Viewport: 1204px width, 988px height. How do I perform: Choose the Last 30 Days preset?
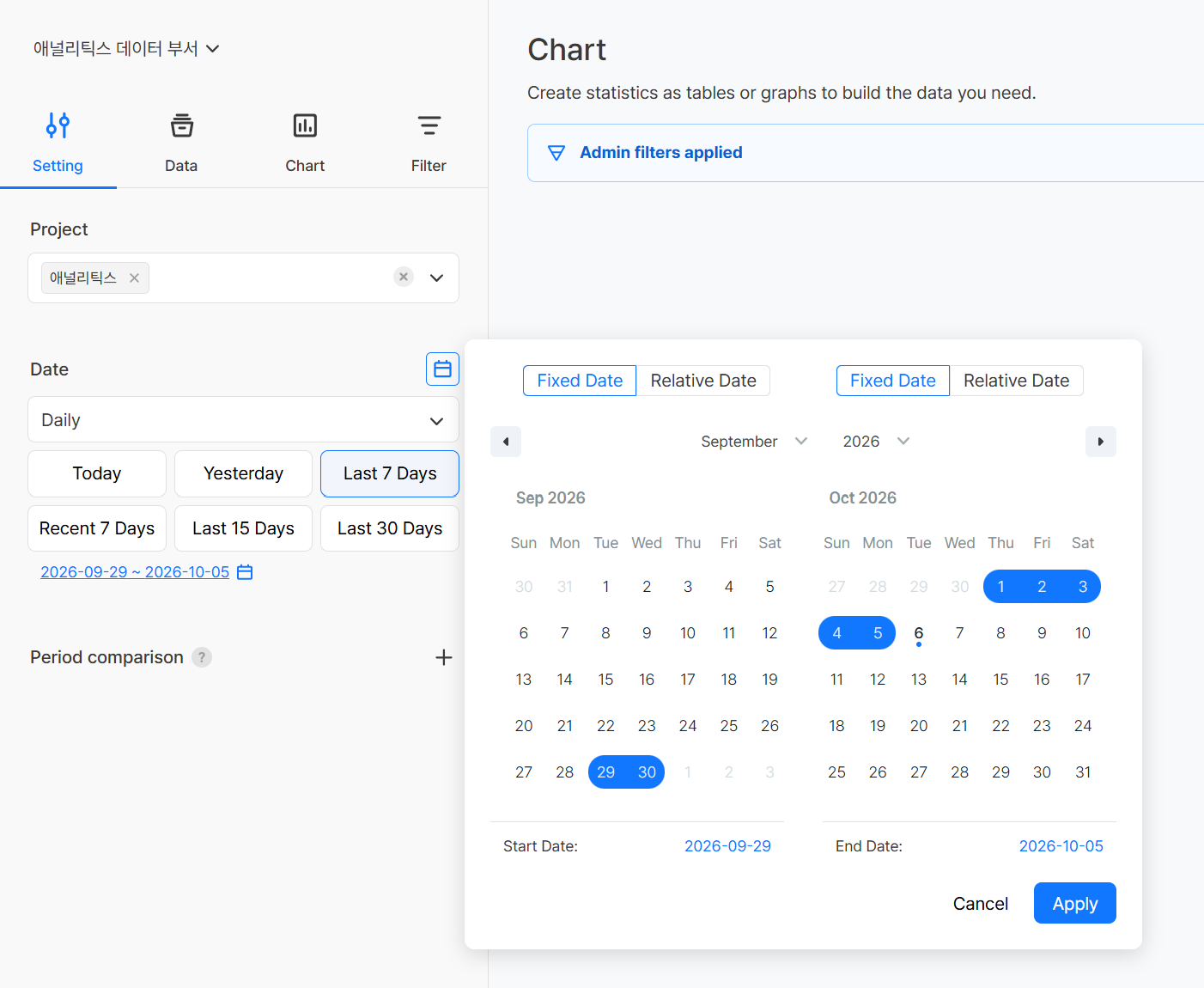tap(390, 528)
